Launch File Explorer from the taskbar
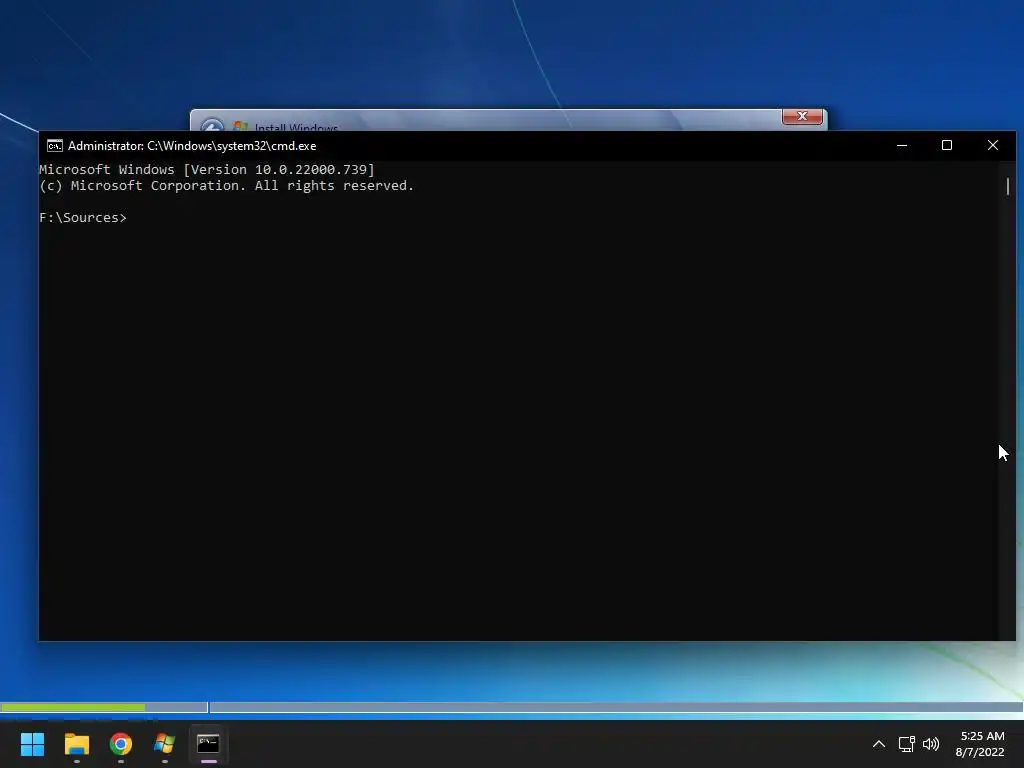Image resolution: width=1024 pixels, height=768 pixels. click(x=76, y=744)
